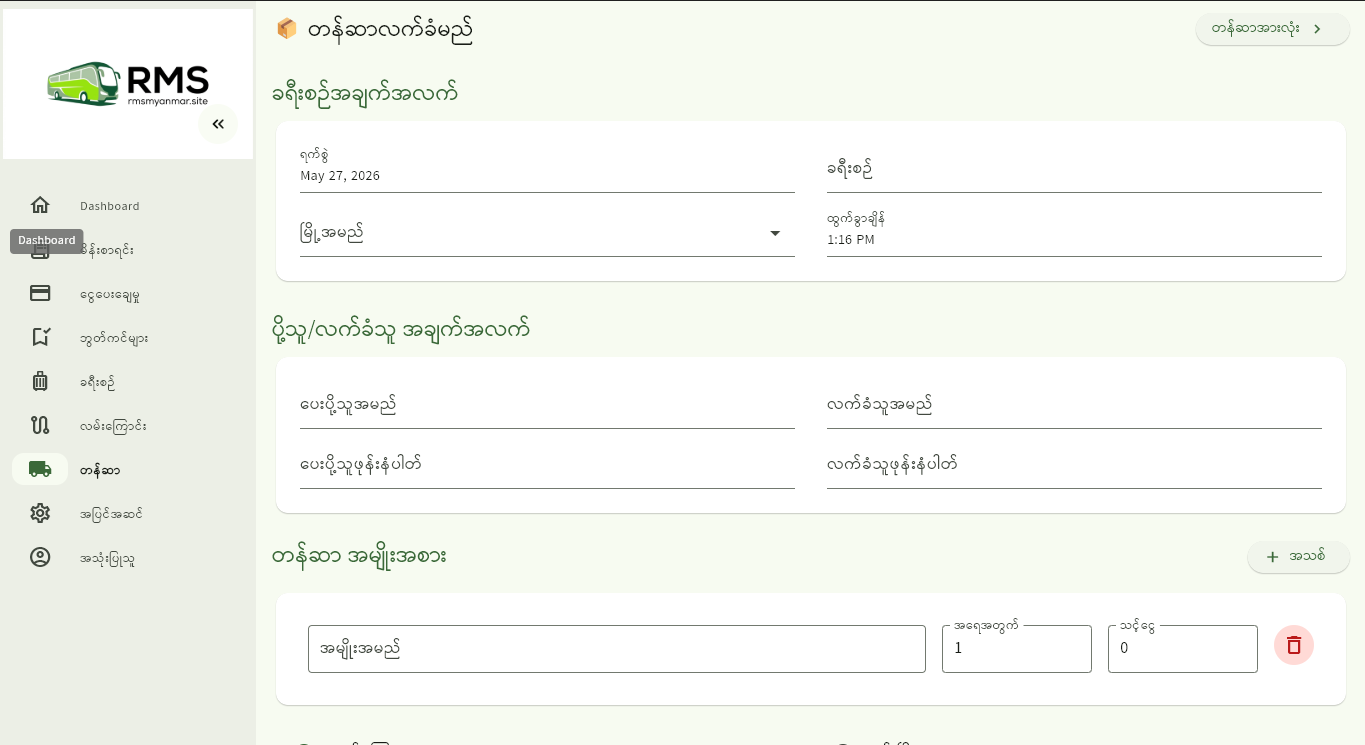
Task: Click the quantity field with value 1
Action: click(1017, 649)
